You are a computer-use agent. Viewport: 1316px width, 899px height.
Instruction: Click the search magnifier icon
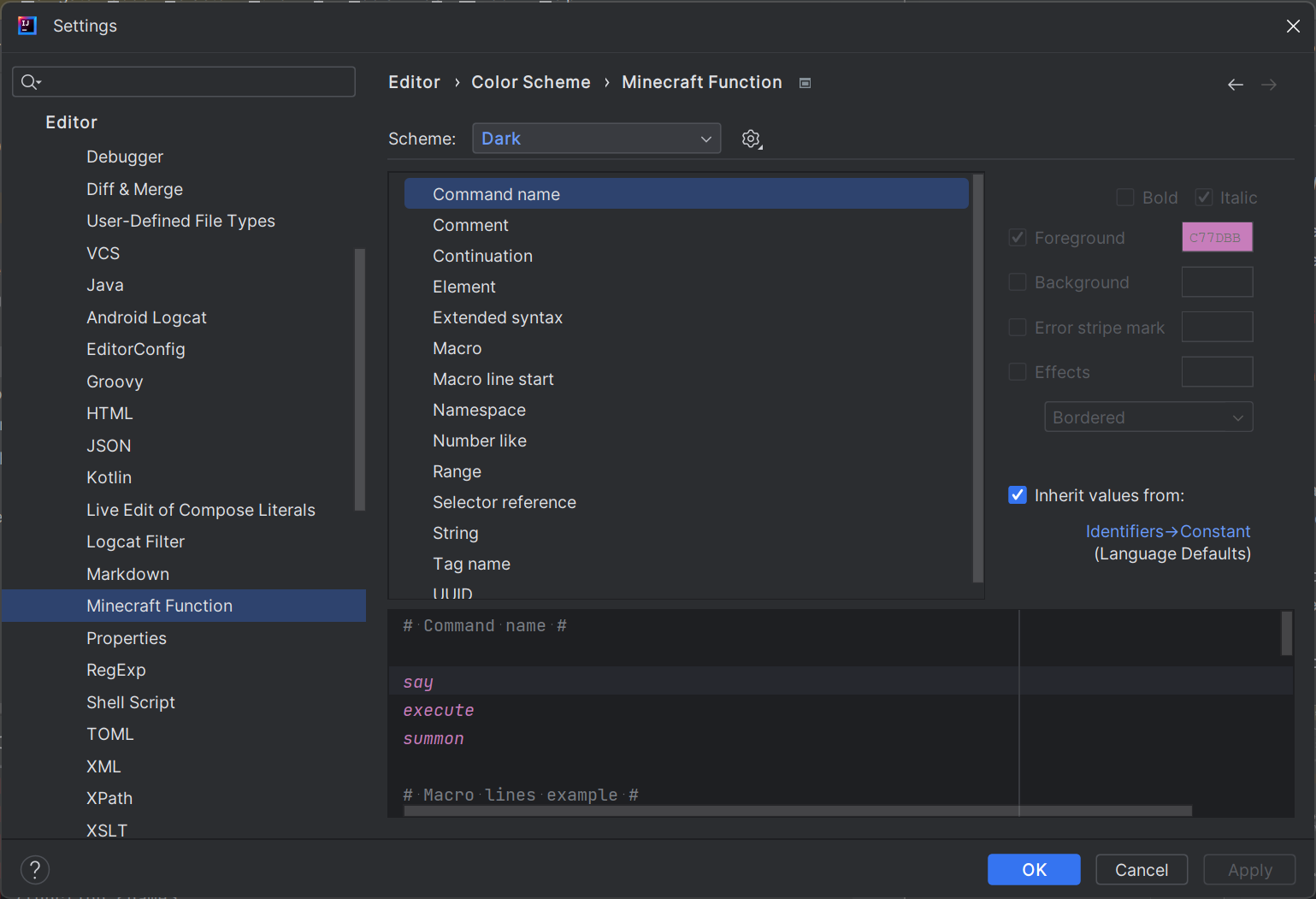[31, 82]
